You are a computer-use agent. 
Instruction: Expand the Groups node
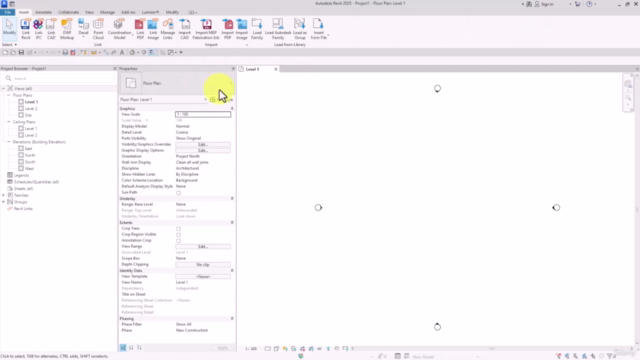click(4, 202)
